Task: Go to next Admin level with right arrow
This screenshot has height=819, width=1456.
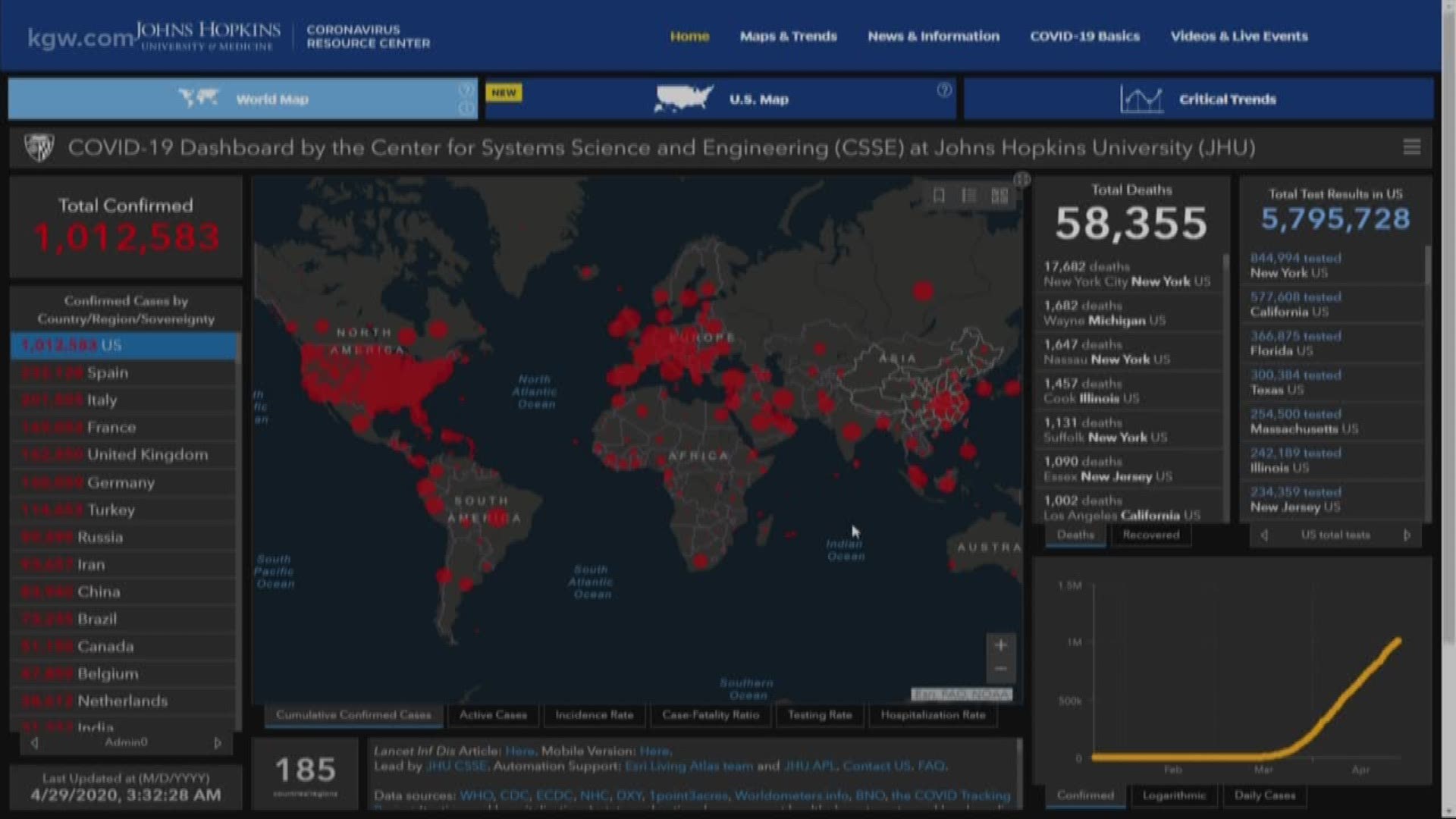Action: click(218, 742)
